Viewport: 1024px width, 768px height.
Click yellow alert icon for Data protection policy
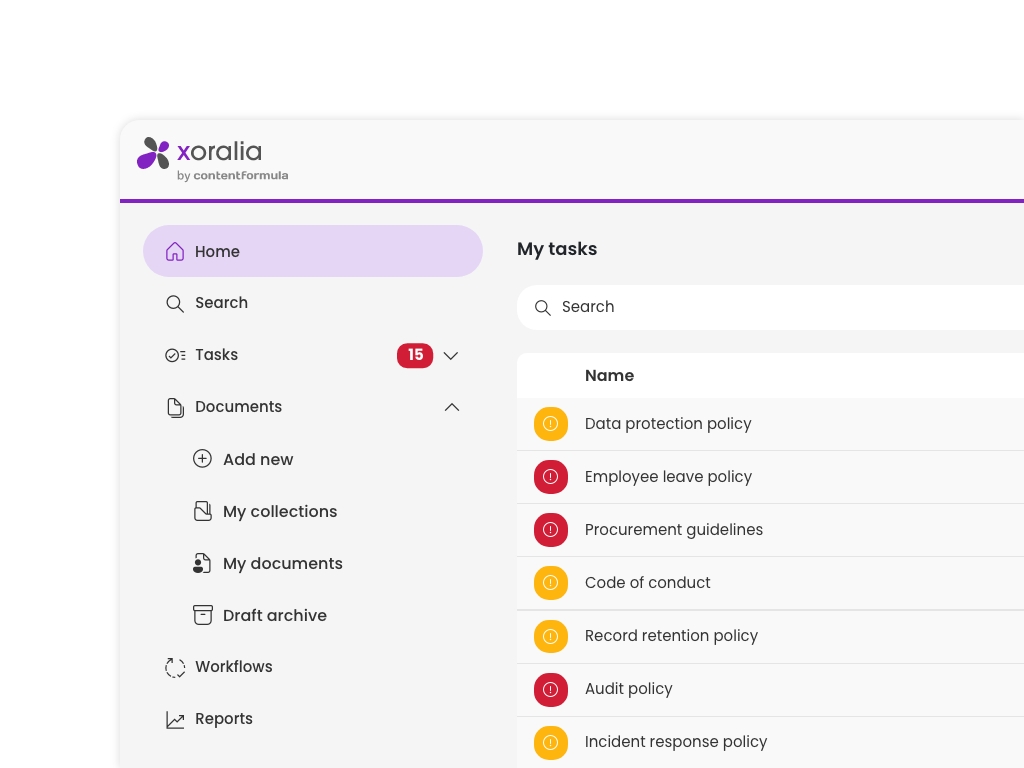[x=551, y=424]
